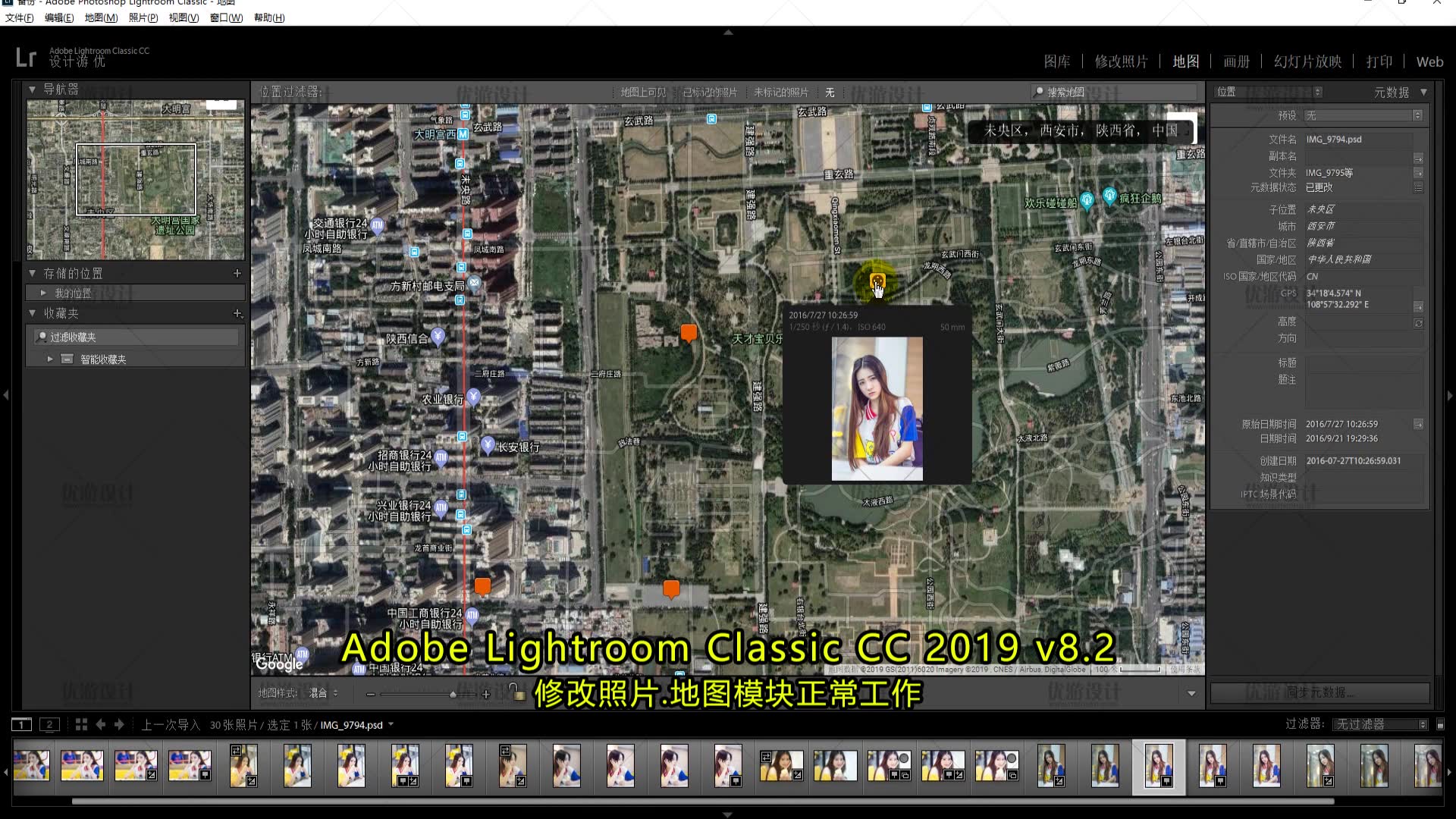
Task: Open the 照片(P) menu
Action: [143, 17]
